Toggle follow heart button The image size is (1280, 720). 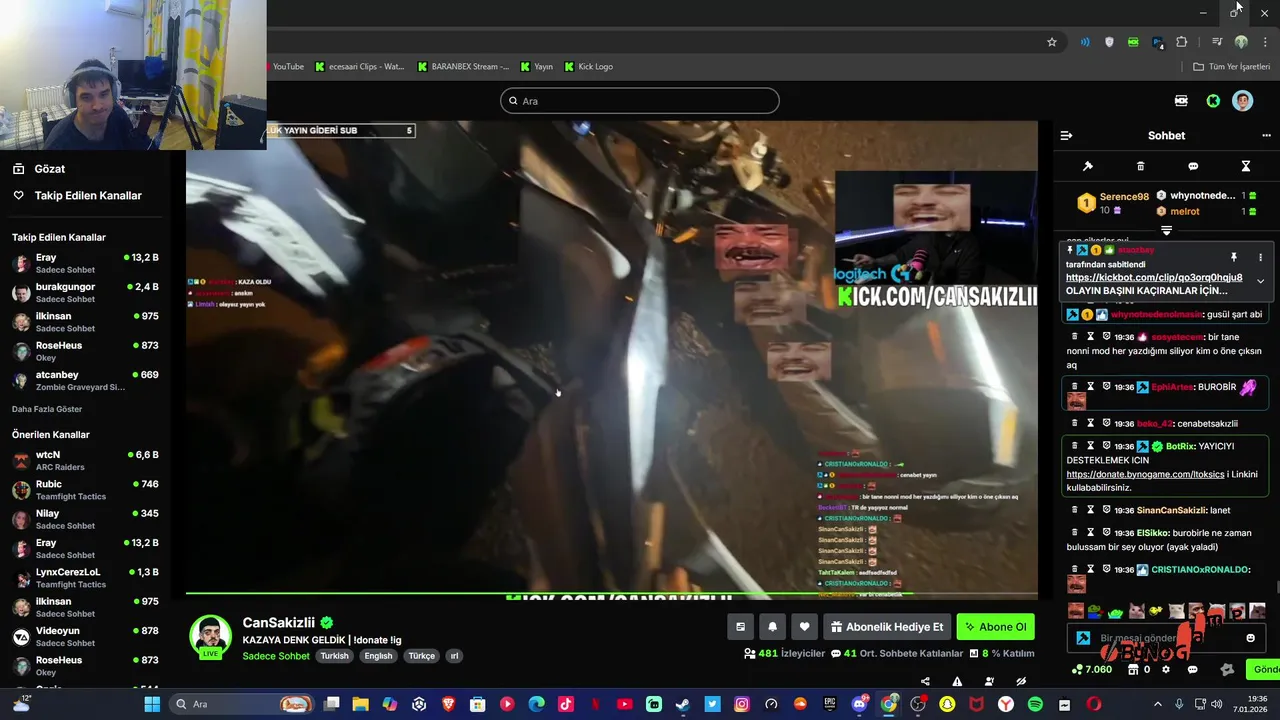tap(804, 627)
